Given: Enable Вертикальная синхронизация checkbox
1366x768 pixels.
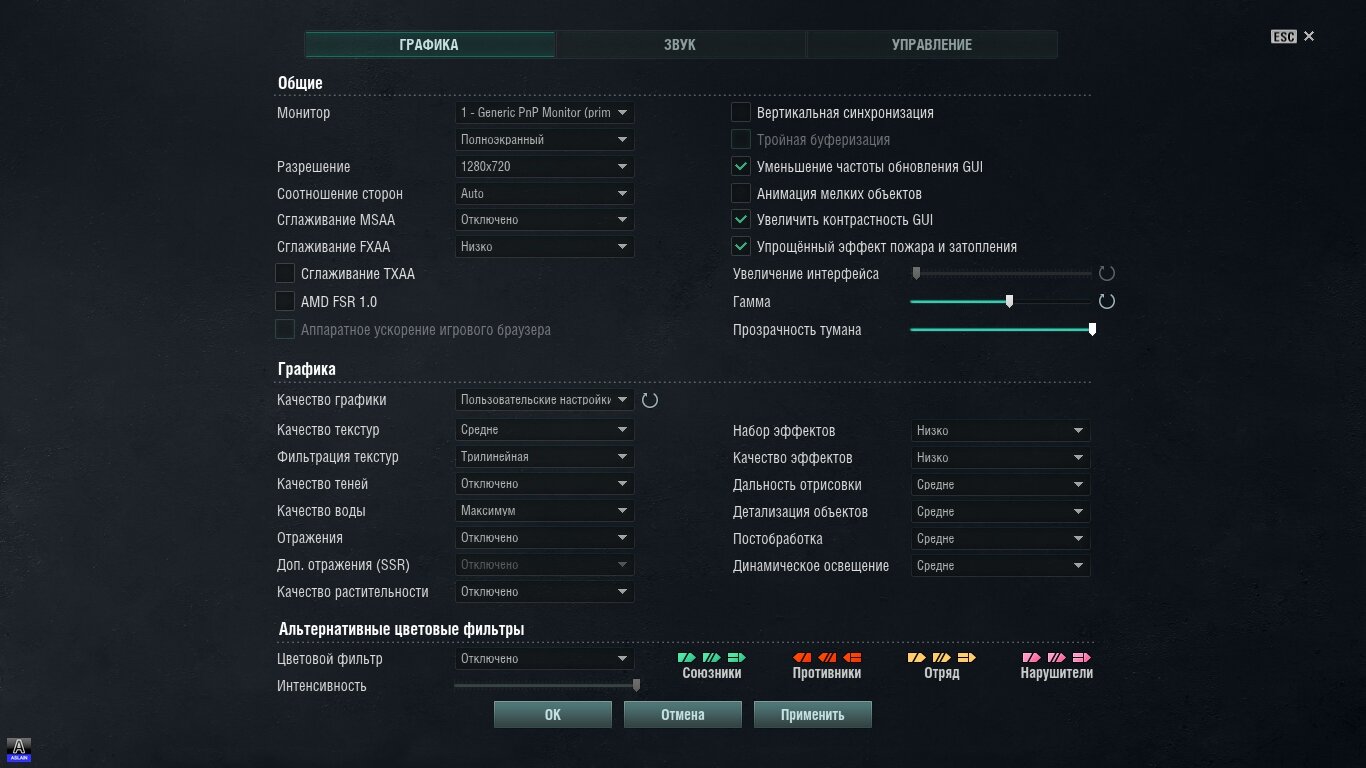Looking at the screenshot, I should (741, 112).
